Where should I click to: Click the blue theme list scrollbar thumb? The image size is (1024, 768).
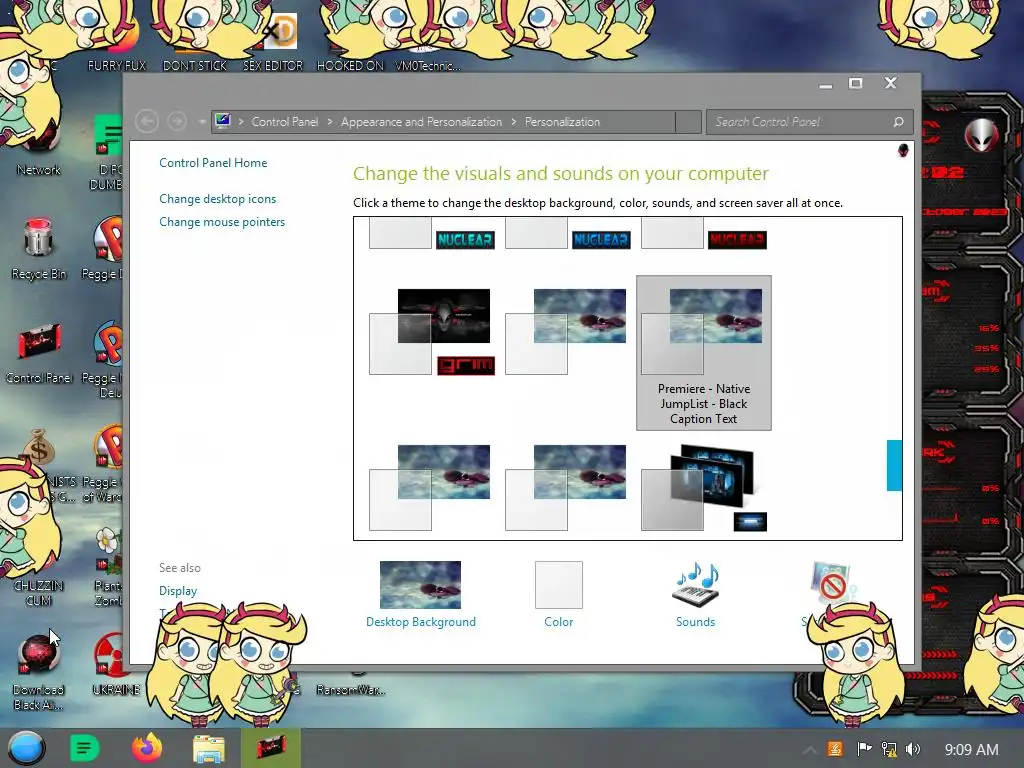894,465
